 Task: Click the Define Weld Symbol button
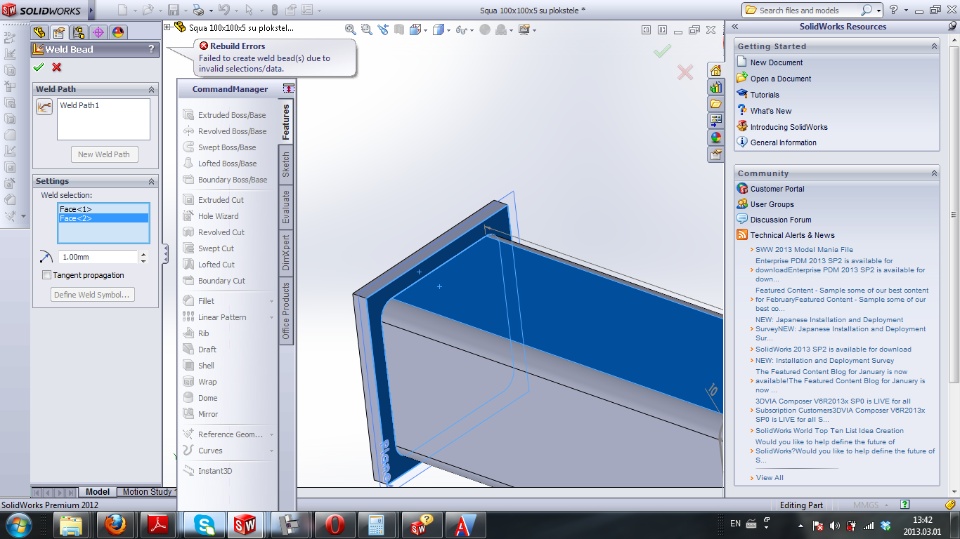click(92, 295)
